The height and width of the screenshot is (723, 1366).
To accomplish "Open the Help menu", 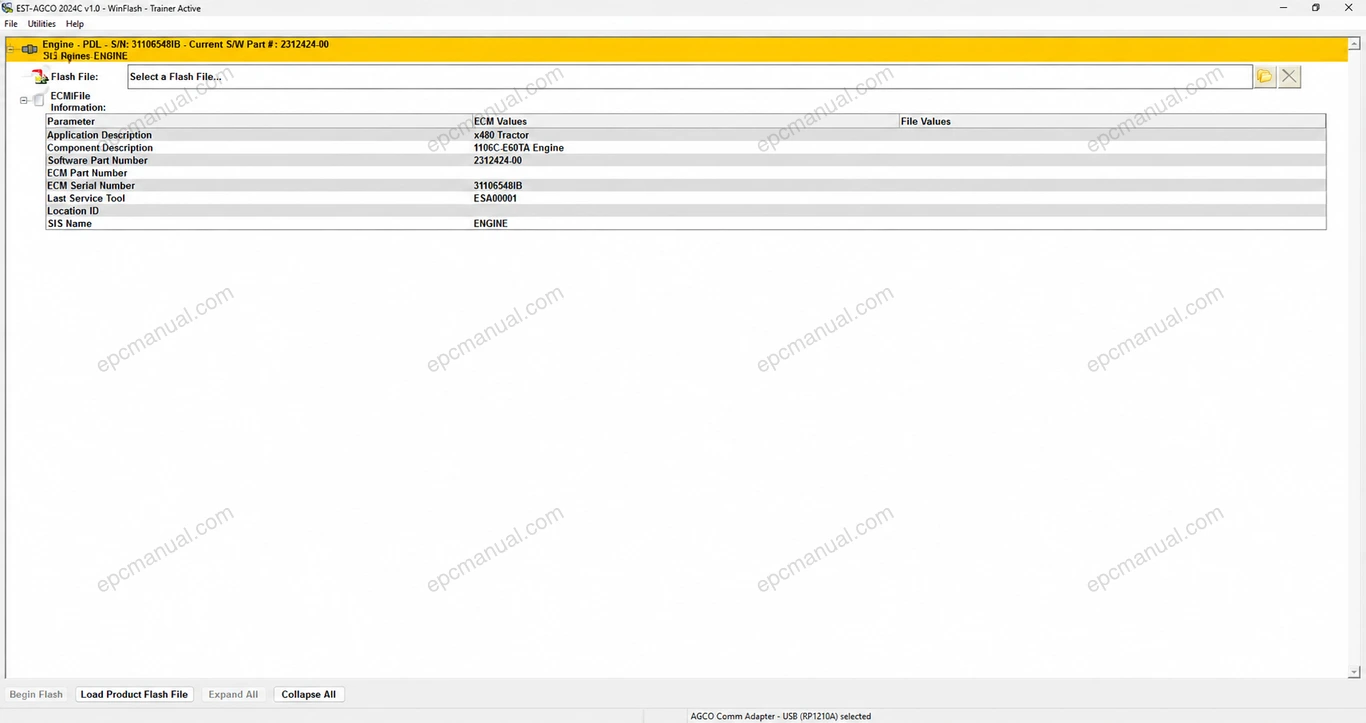I will (75, 24).
